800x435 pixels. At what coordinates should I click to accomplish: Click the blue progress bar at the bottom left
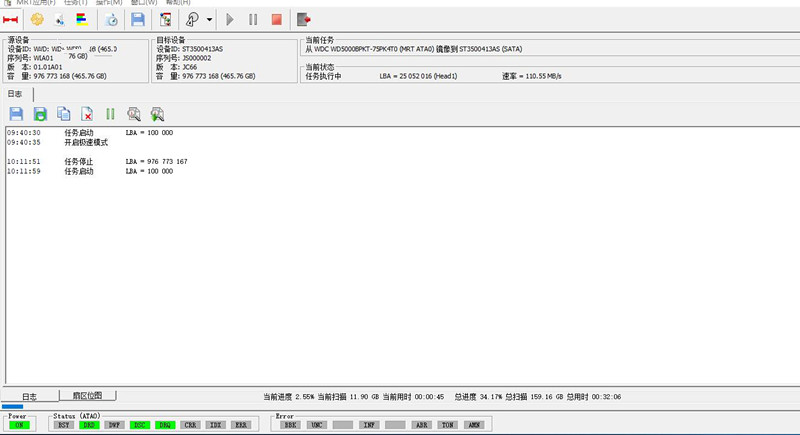tap(12, 406)
